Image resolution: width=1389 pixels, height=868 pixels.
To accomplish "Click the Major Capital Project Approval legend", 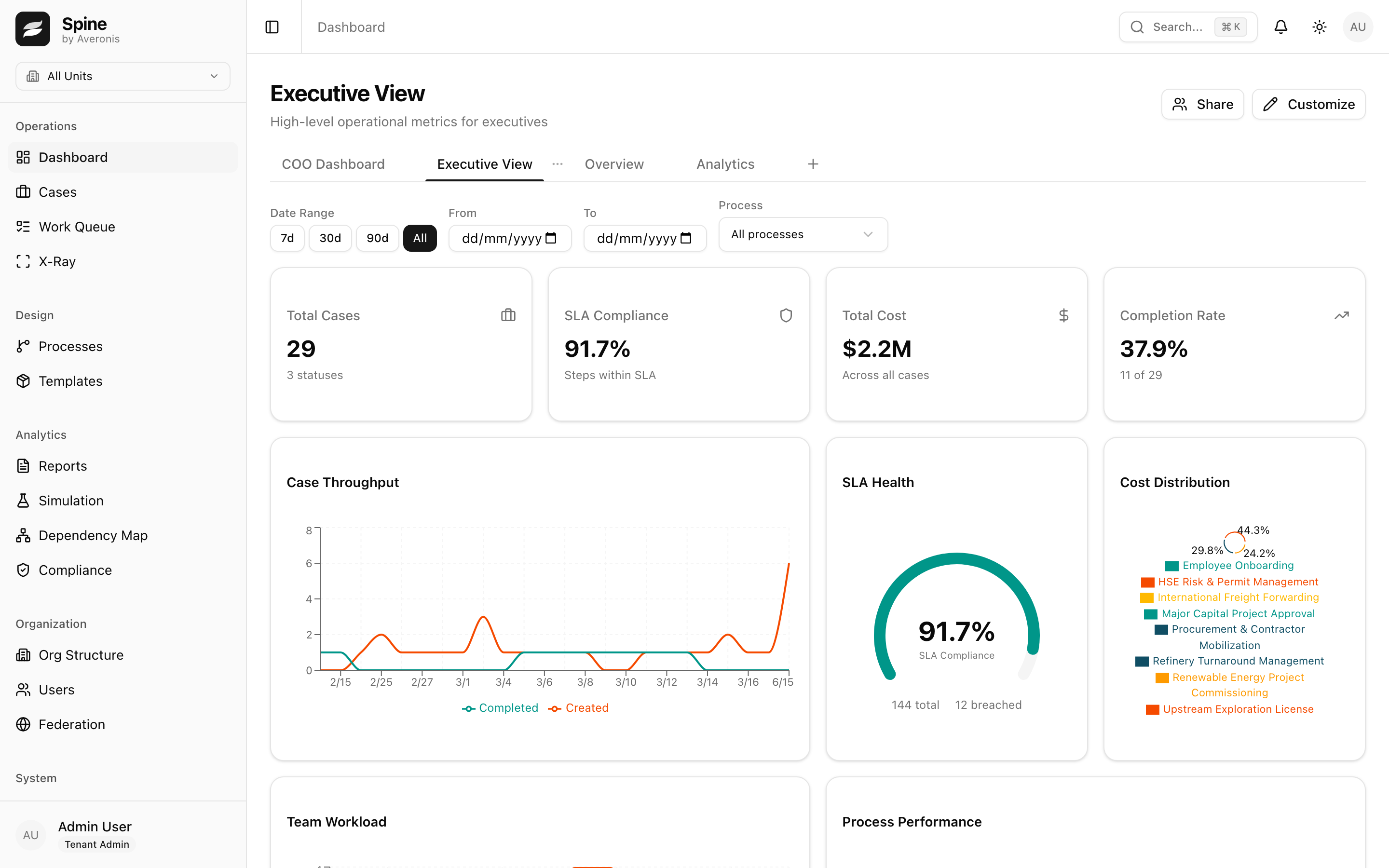I will coord(1229,614).
